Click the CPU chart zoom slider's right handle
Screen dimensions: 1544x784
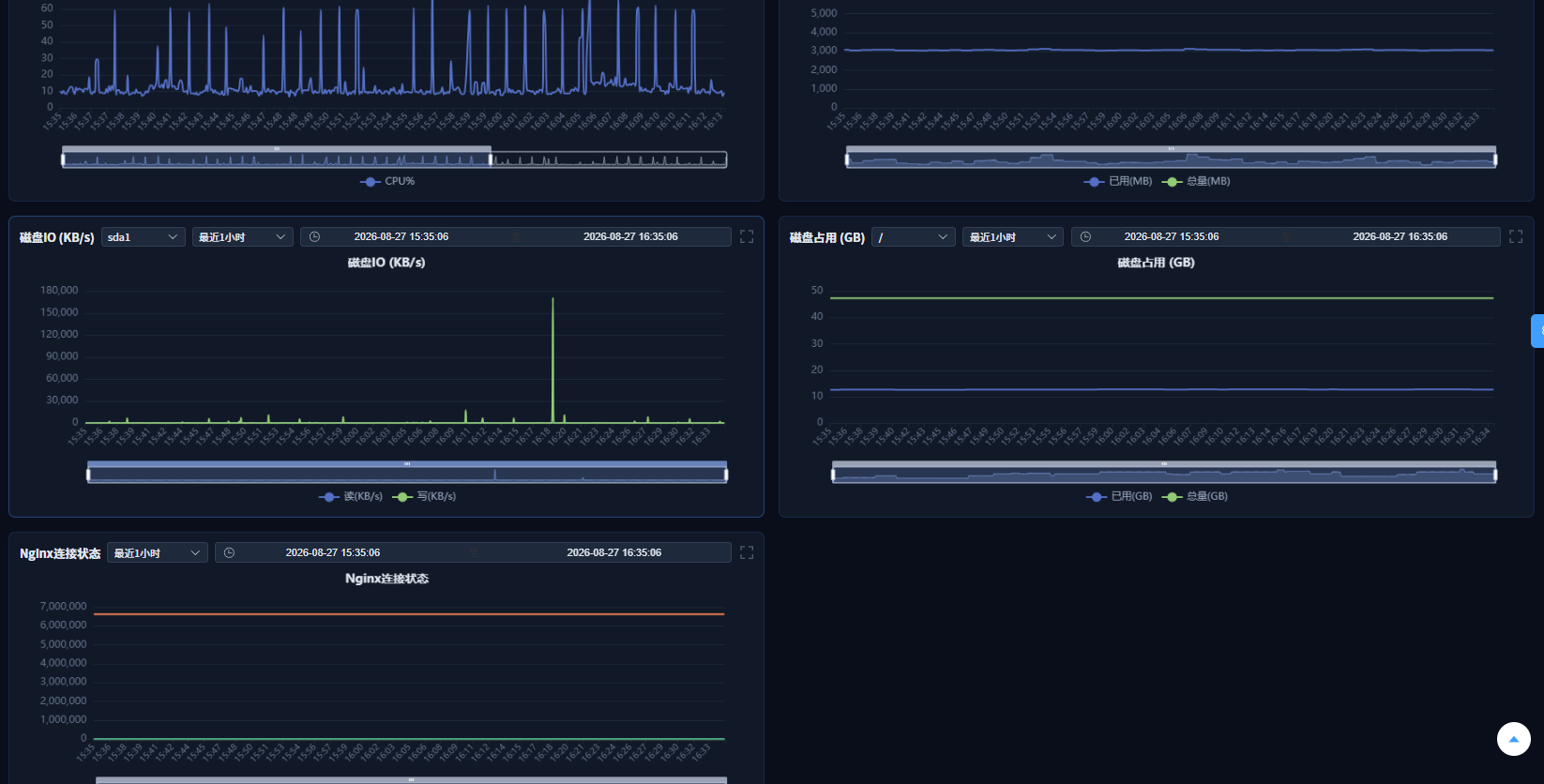(491, 159)
